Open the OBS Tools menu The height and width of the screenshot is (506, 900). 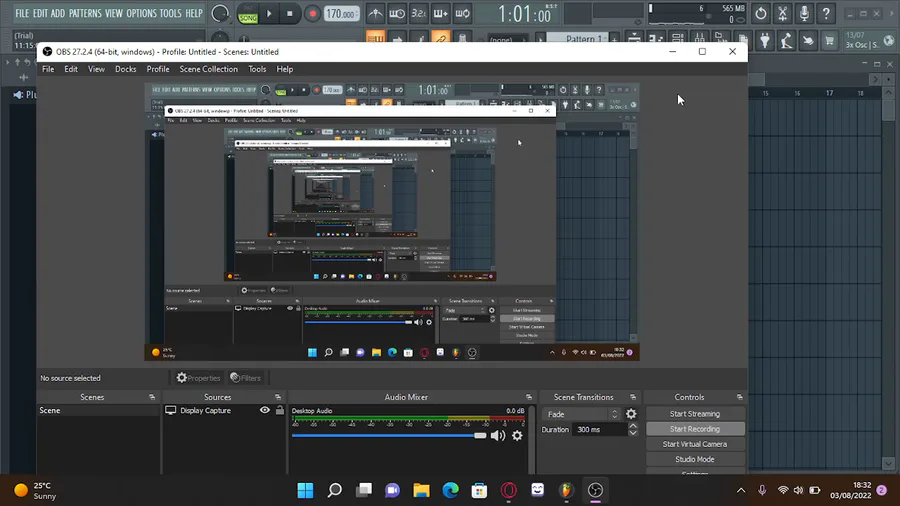coord(257,69)
